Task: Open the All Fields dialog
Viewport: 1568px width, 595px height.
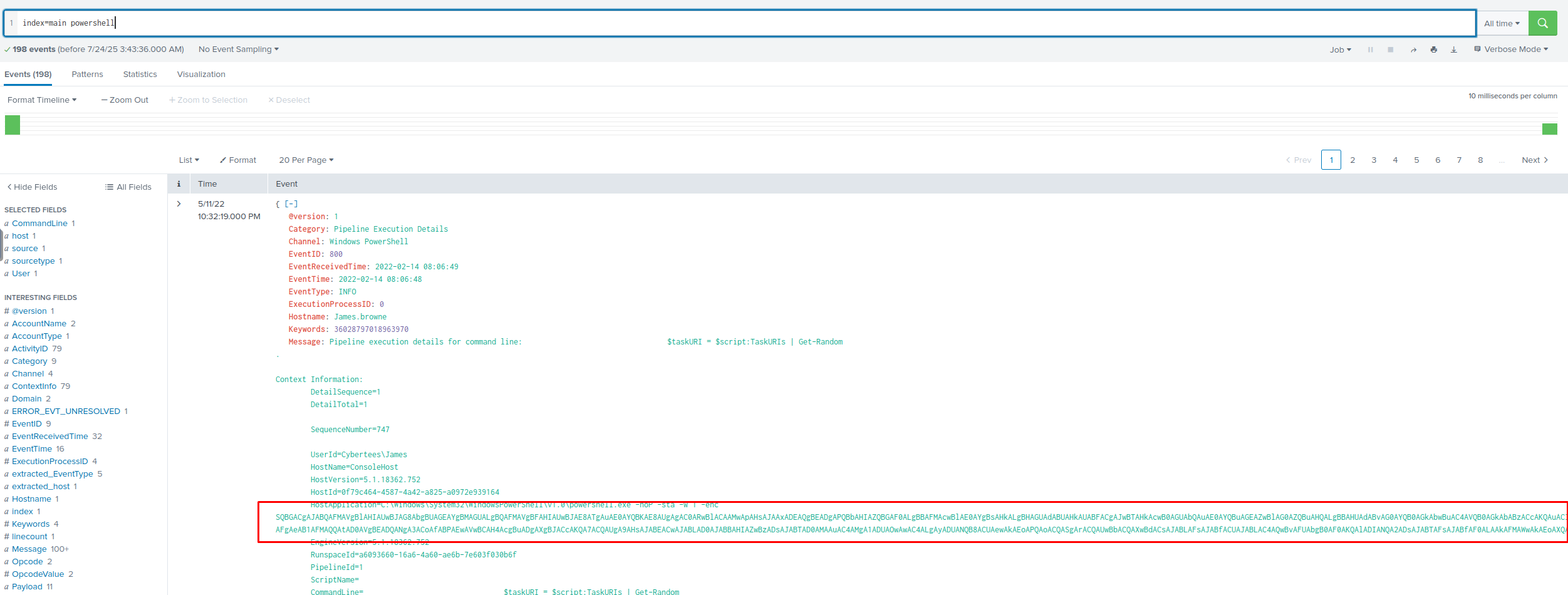Action: coord(128,187)
